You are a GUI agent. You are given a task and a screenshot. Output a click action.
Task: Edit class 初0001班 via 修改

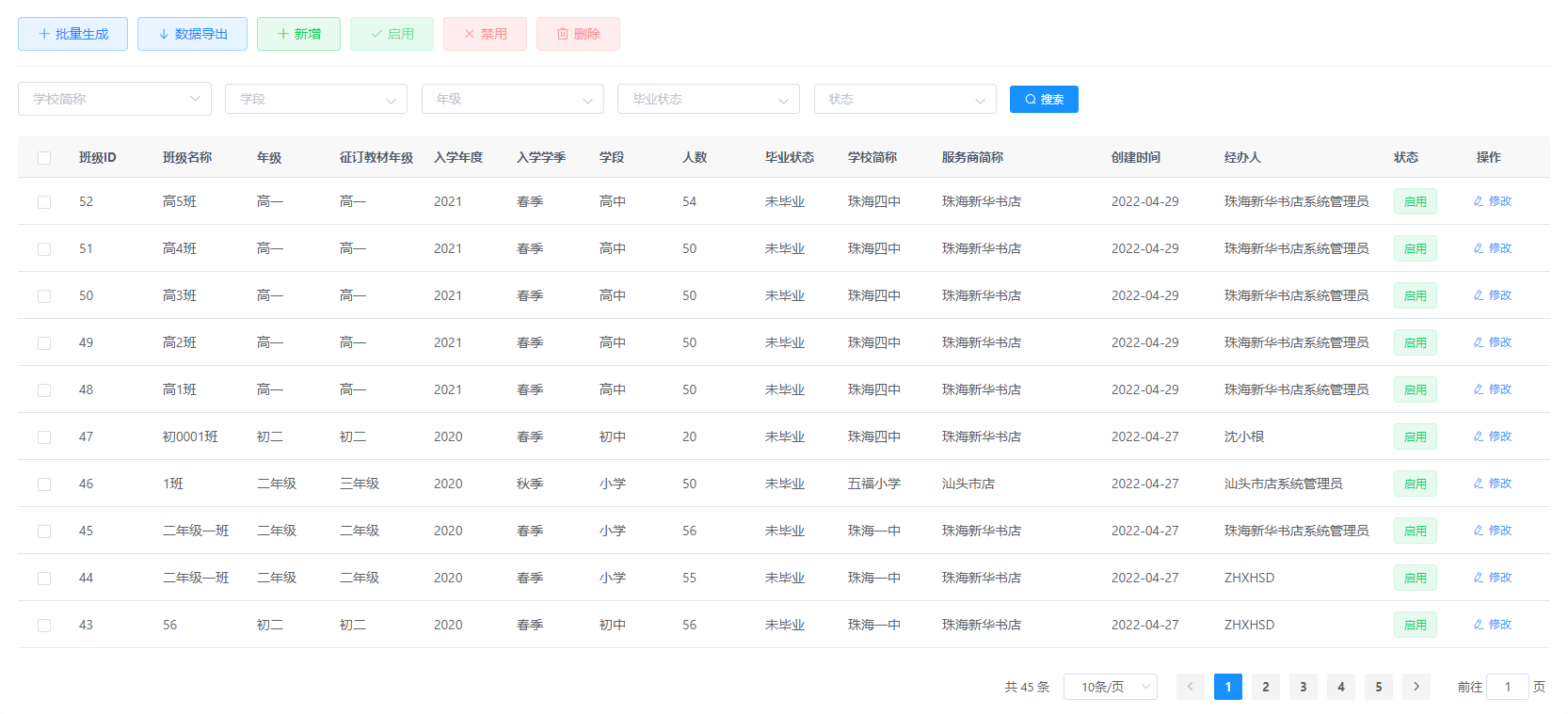tap(1493, 436)
